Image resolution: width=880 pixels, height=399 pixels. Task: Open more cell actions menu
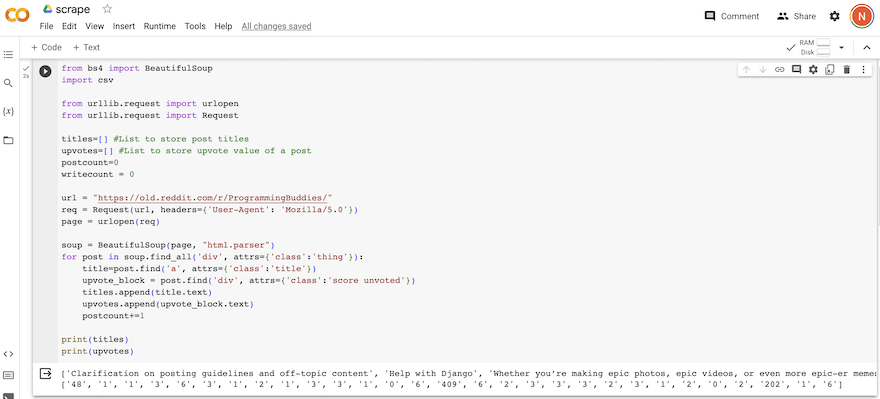863,70
